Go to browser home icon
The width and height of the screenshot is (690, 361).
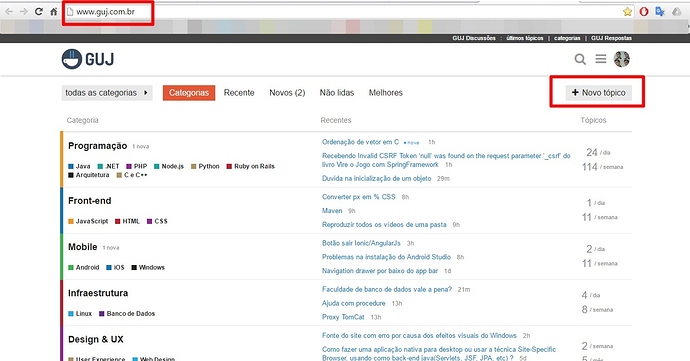(x=53, y=11)
